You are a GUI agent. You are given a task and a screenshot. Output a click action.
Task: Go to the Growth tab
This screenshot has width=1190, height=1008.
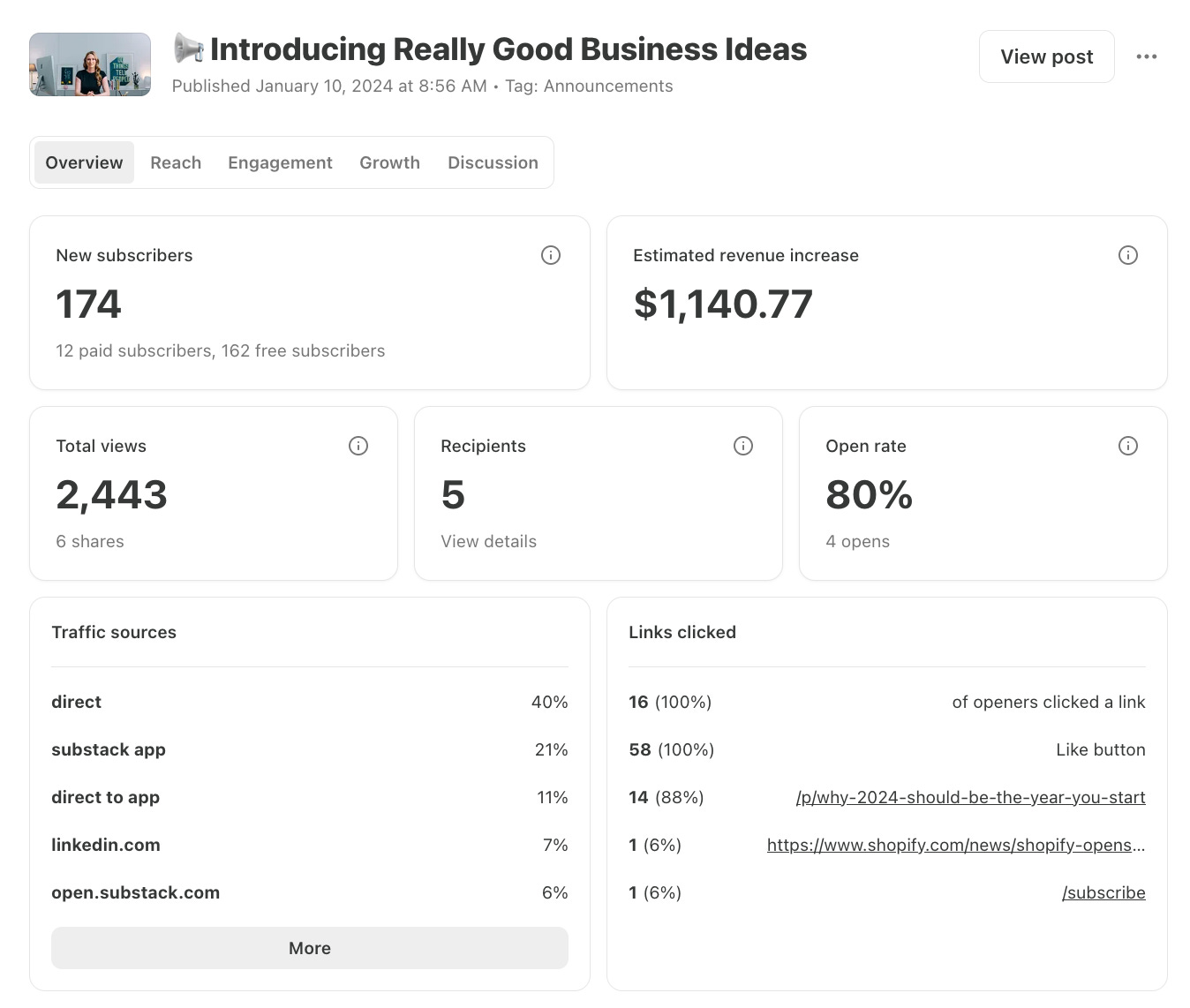389,162
